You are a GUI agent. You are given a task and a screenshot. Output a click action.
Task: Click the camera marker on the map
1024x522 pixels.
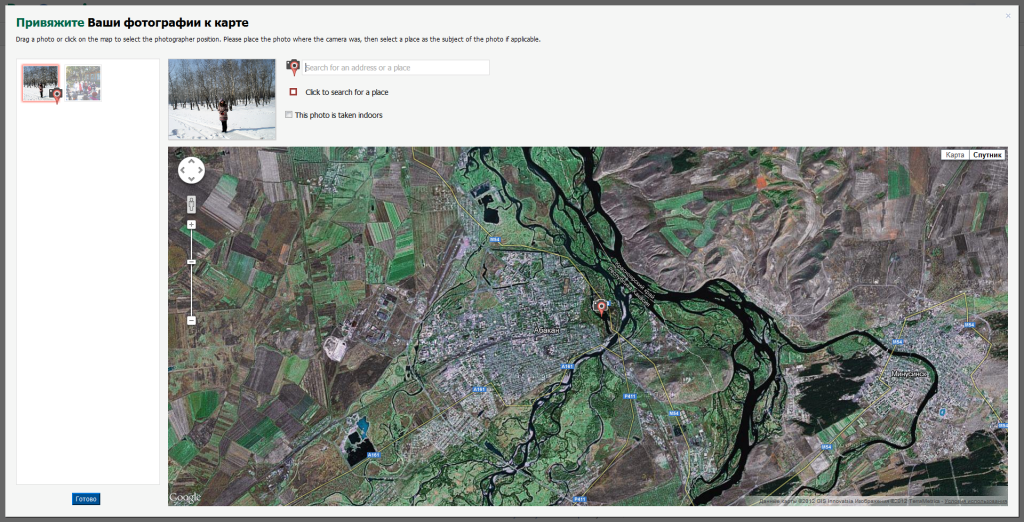(x=601, y=306)
